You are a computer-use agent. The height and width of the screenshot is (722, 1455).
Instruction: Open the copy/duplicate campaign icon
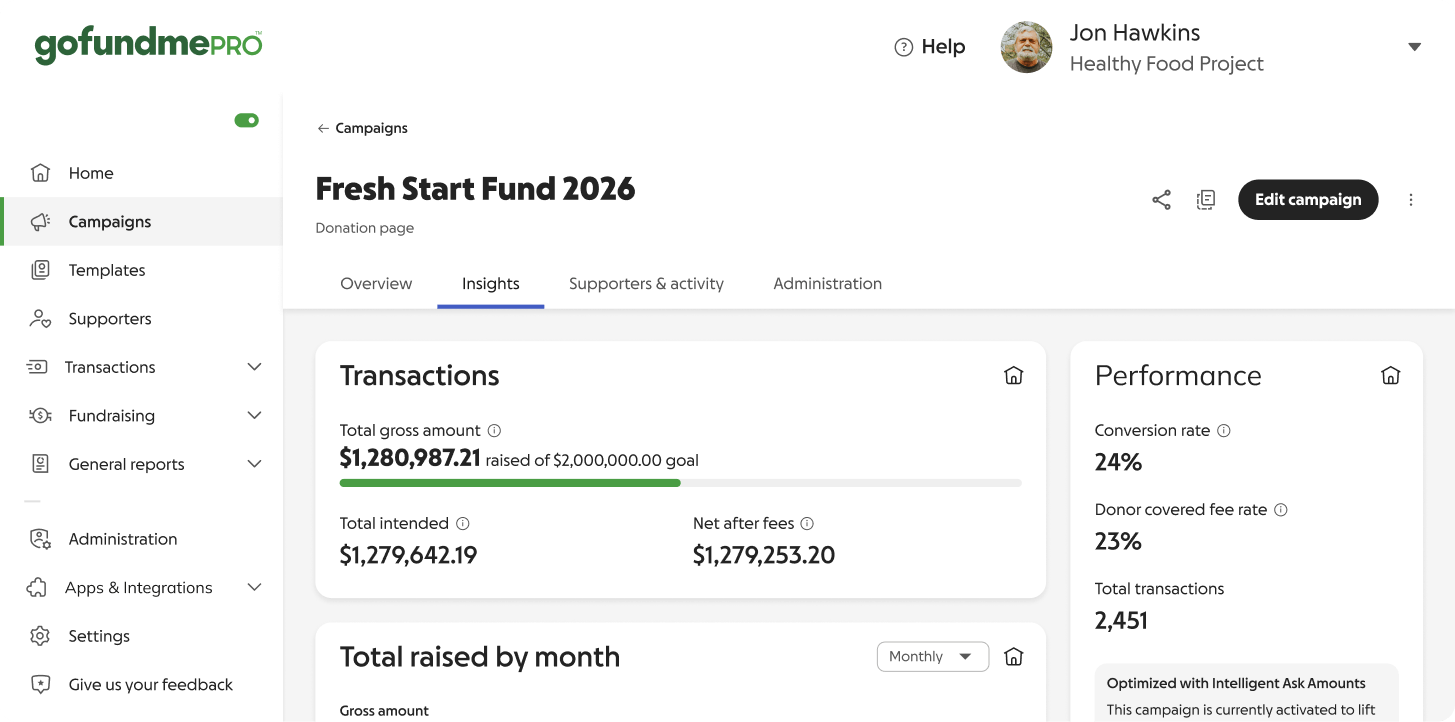[1205, 199]
